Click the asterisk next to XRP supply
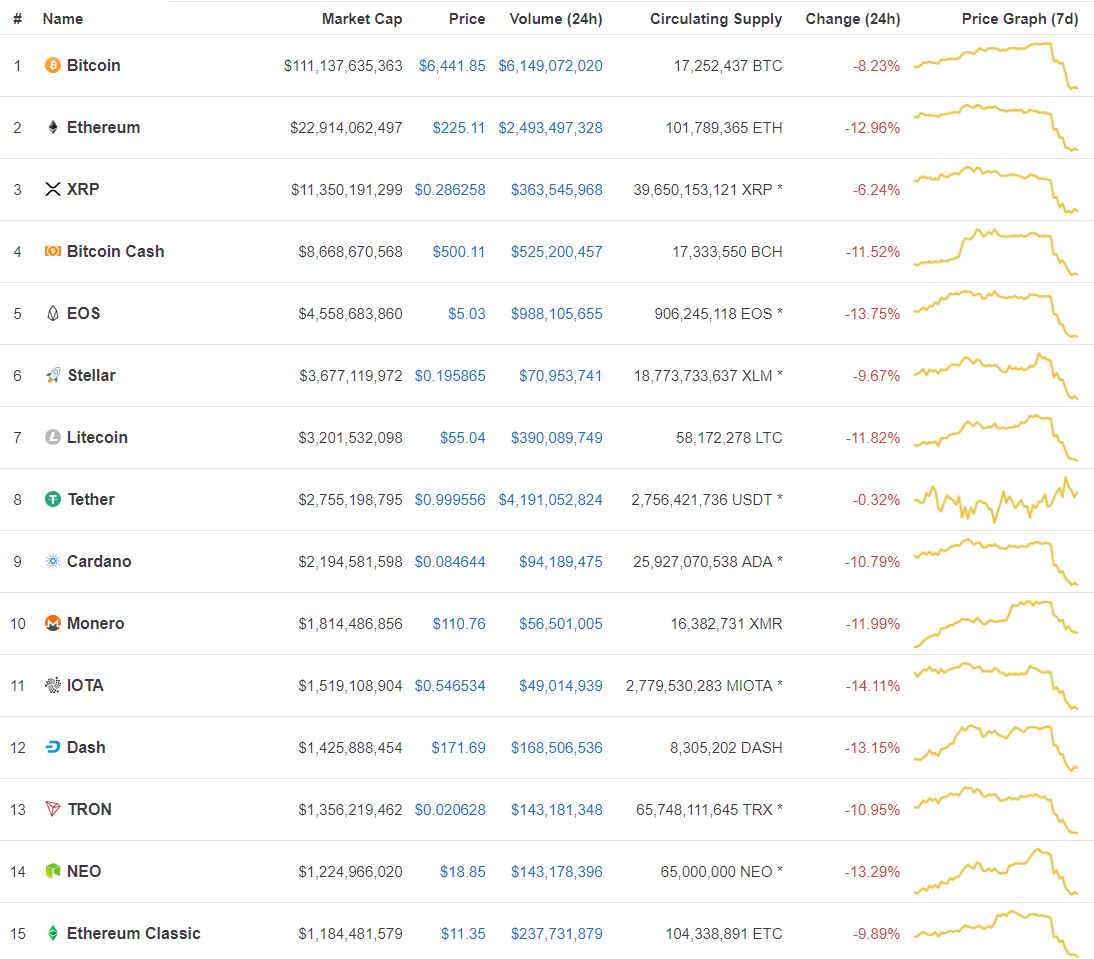 click(778, 189)
